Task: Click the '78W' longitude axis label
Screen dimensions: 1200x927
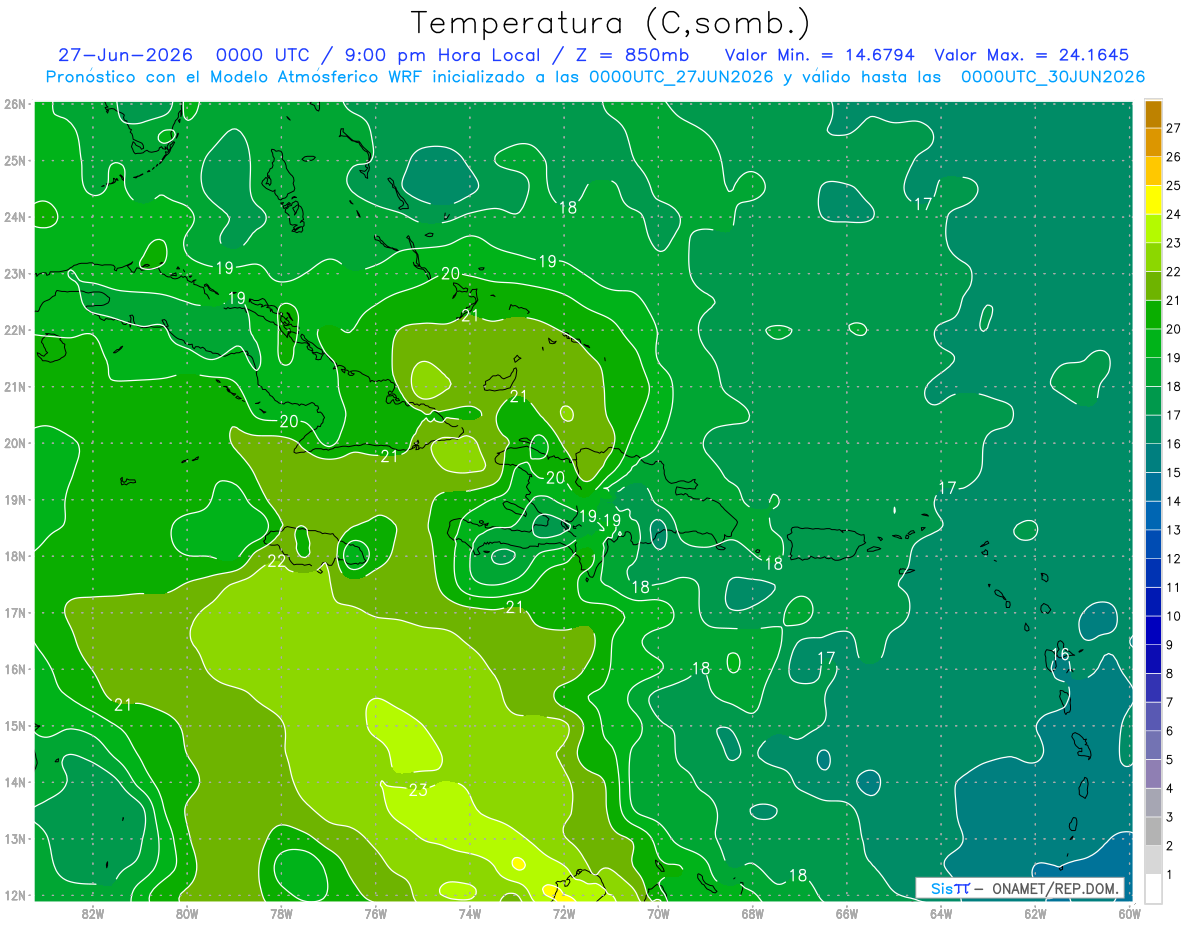Action: tap(281, 912)
